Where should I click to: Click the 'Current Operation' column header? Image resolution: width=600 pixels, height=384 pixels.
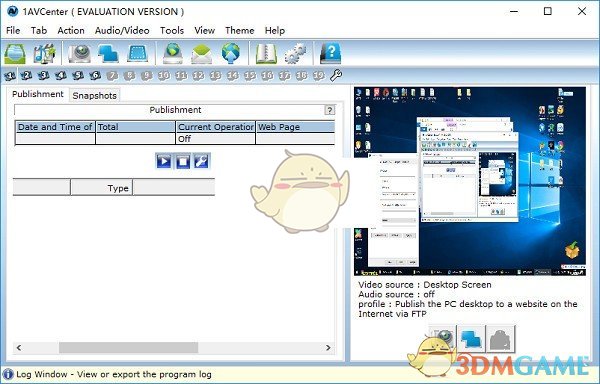216,127
